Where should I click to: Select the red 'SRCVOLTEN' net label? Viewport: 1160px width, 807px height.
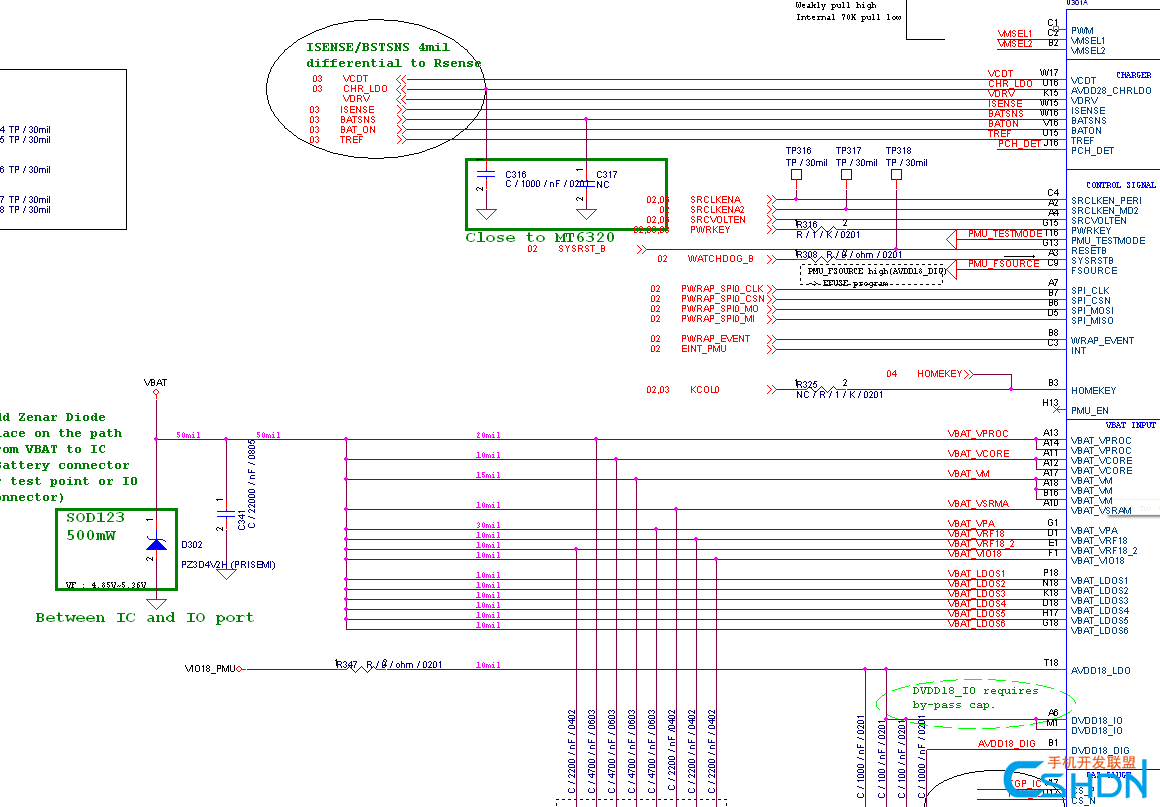click(x=718, y=220)
